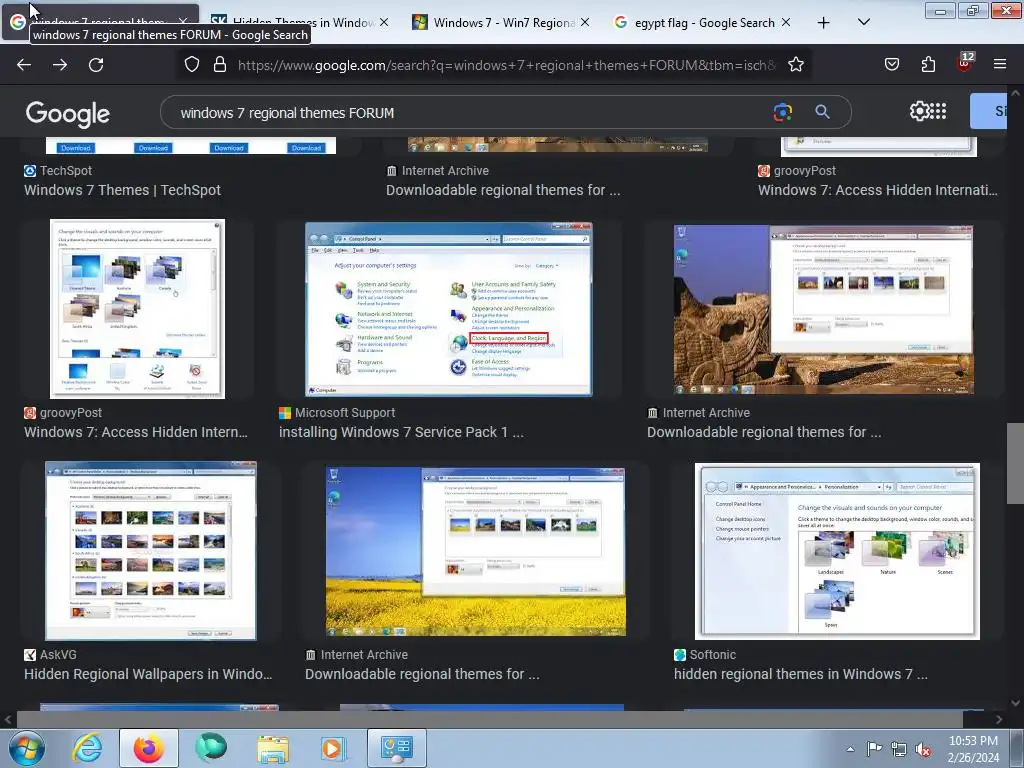Image resolution: width=1024 pixels, height=768 pixels.
Task: Open 'Windows 7 Themes | TechSpot' result
Action: pyautogui.click(x=122, y=190)
